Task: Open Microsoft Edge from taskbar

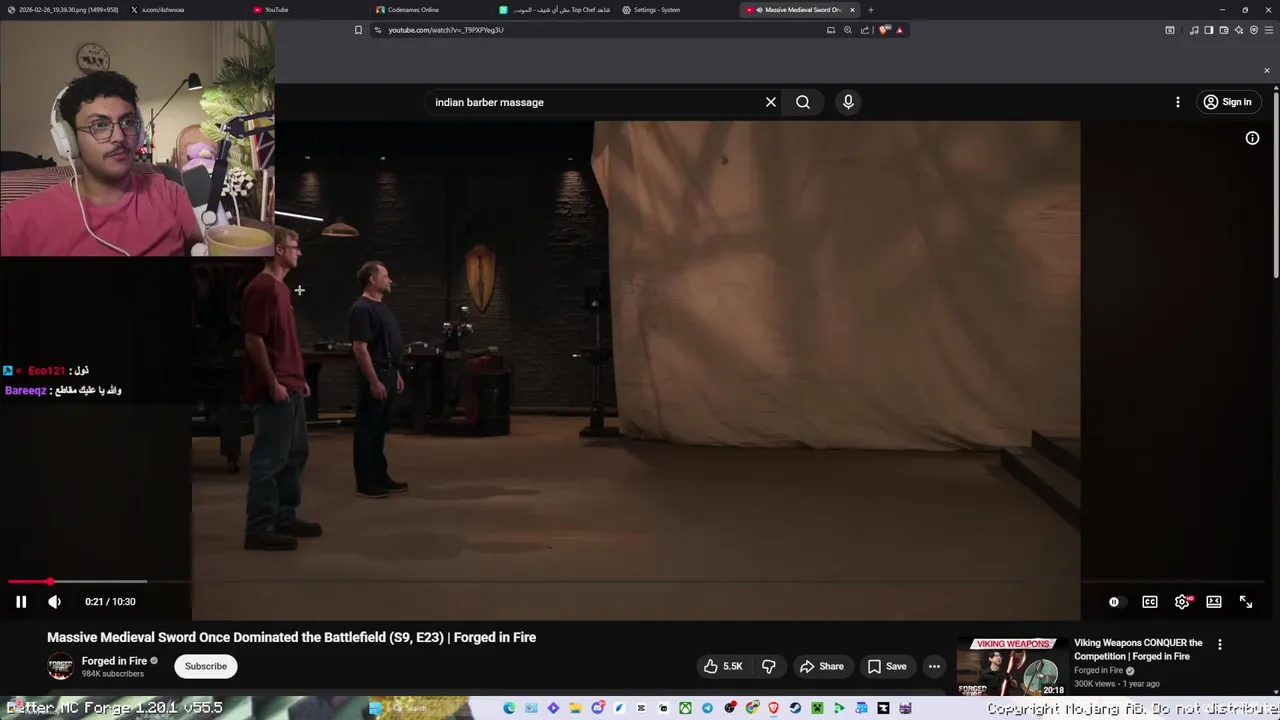Action: coord(509,708)
